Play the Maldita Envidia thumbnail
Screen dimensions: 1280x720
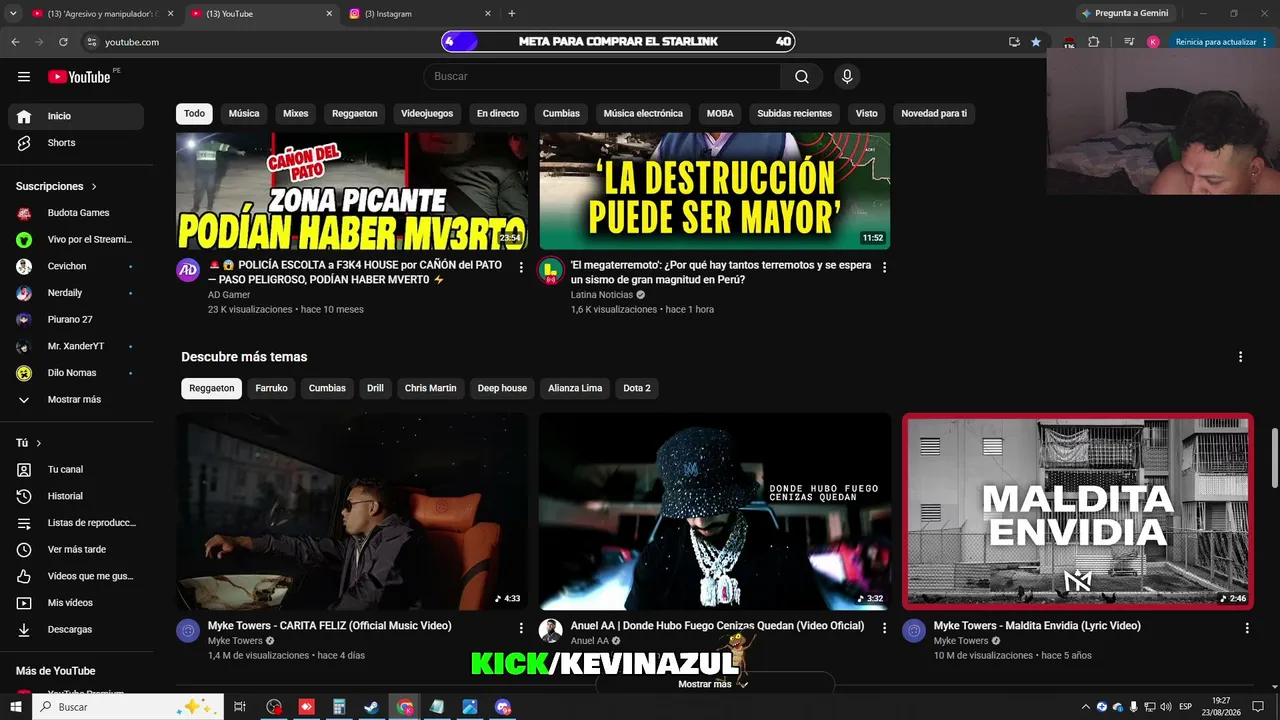point(1078,512)
